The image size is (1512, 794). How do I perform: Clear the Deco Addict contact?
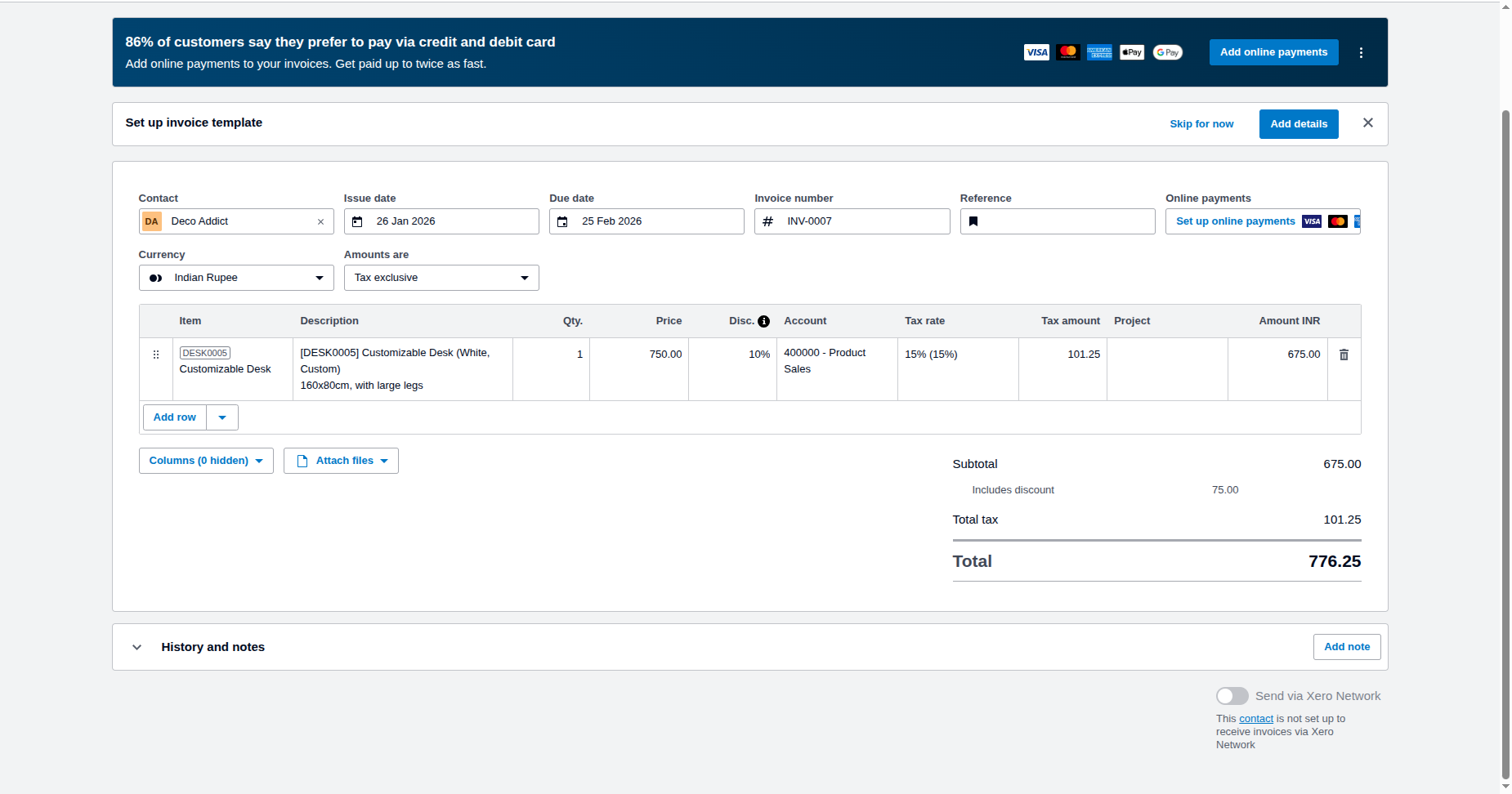(x=320, y=221)
